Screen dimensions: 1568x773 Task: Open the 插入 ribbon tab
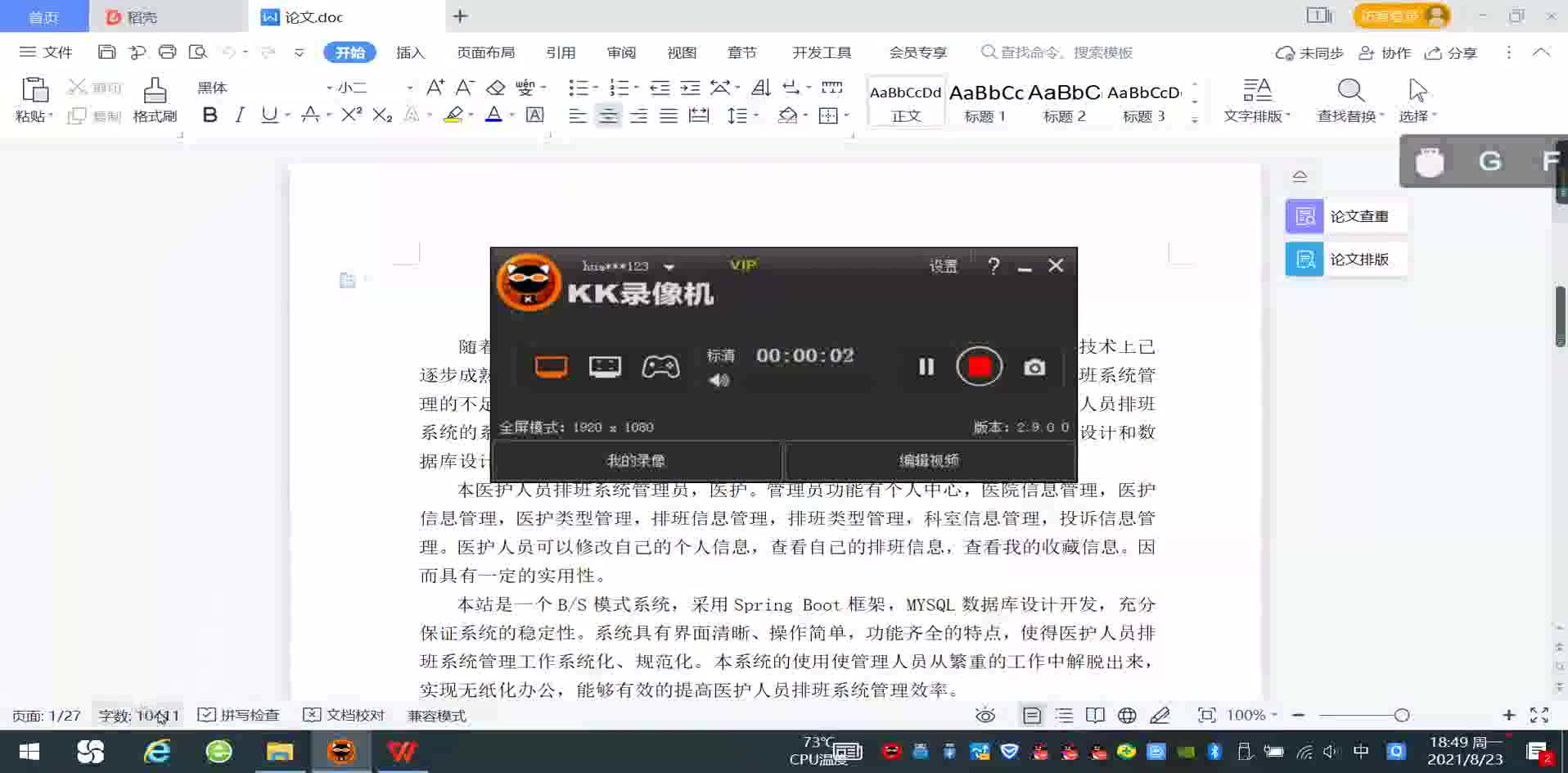pos(410,52)
